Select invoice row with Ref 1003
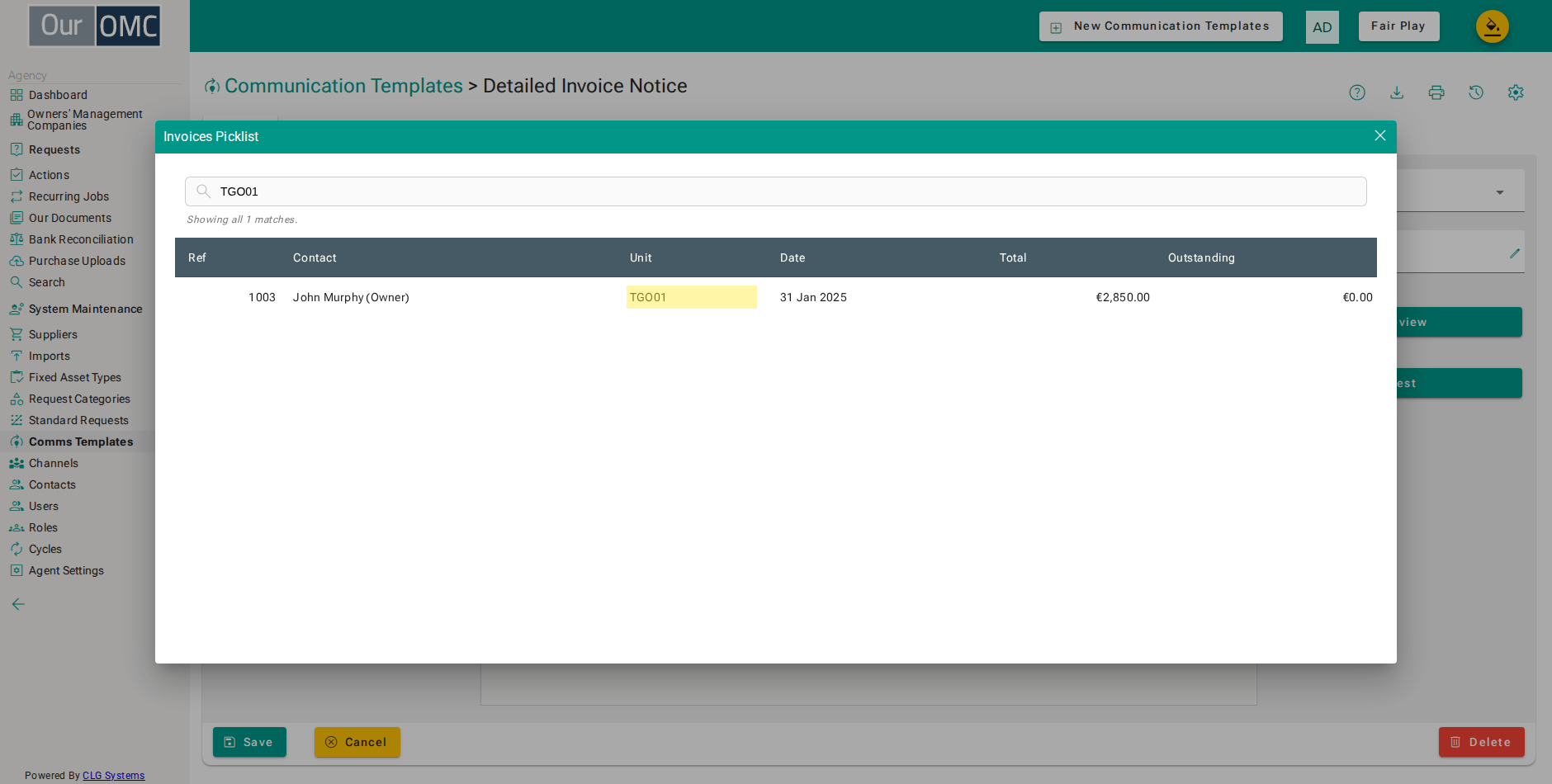This screenshot has width=1552, height=784. 775,297
